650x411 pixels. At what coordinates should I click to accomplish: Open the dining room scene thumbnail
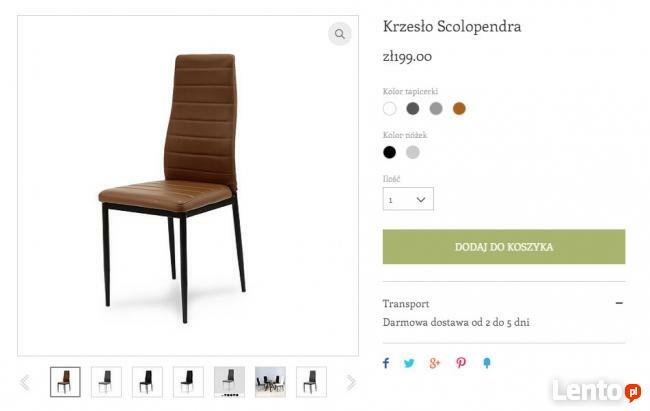click(270, 382)
